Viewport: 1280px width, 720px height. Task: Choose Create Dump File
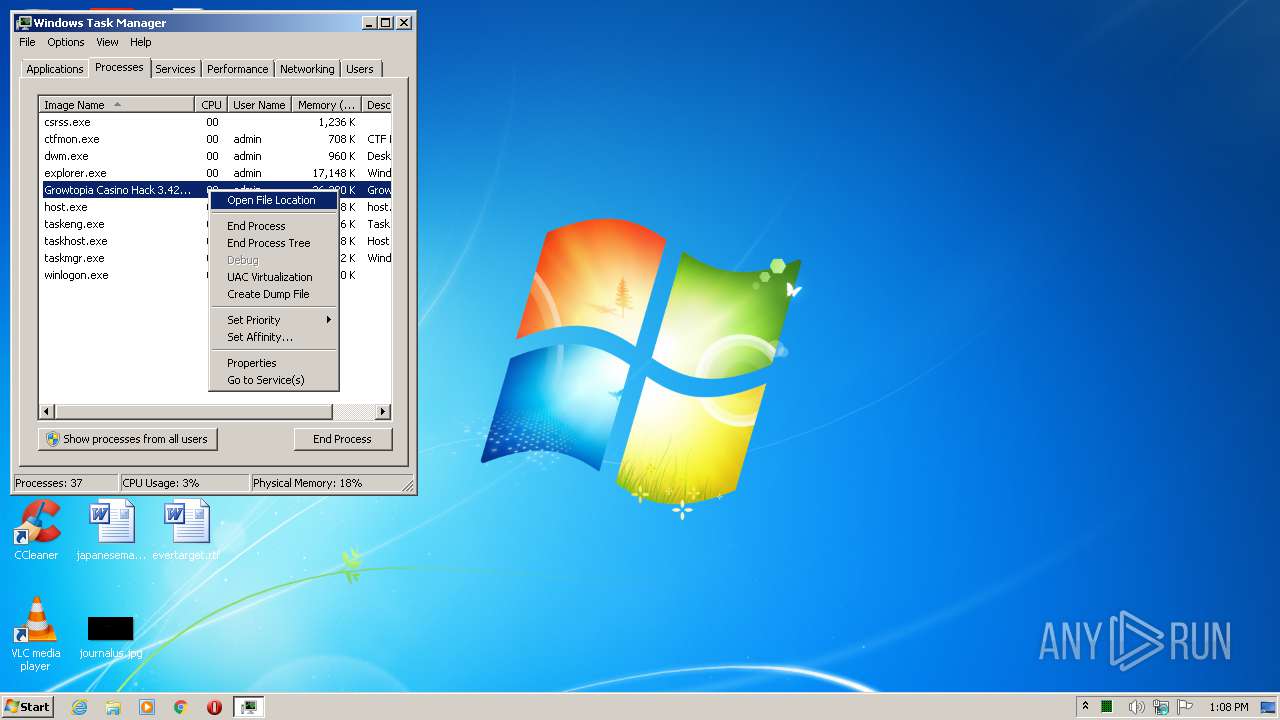(273, 294)
